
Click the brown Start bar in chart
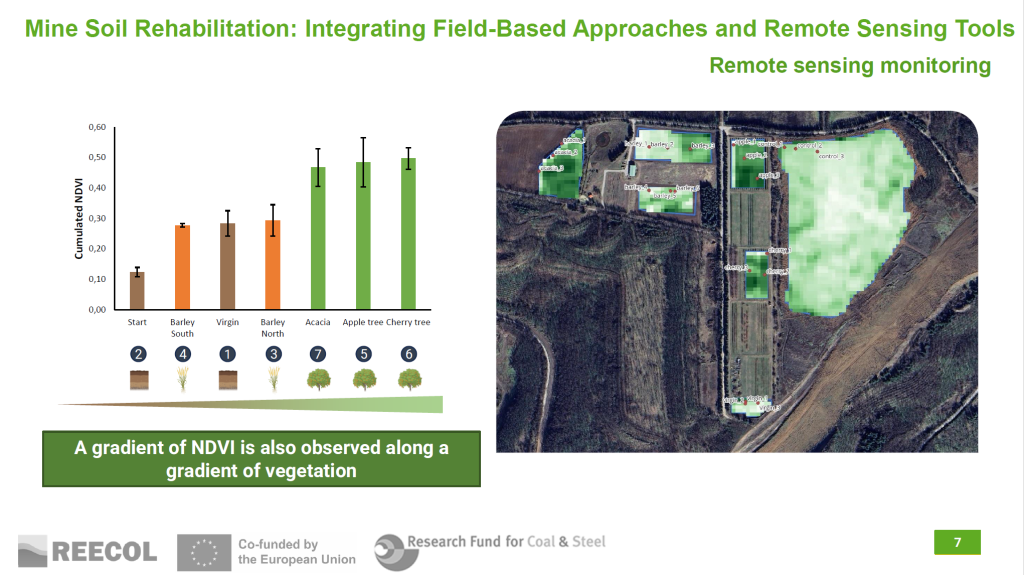click(x=136, y=290)
